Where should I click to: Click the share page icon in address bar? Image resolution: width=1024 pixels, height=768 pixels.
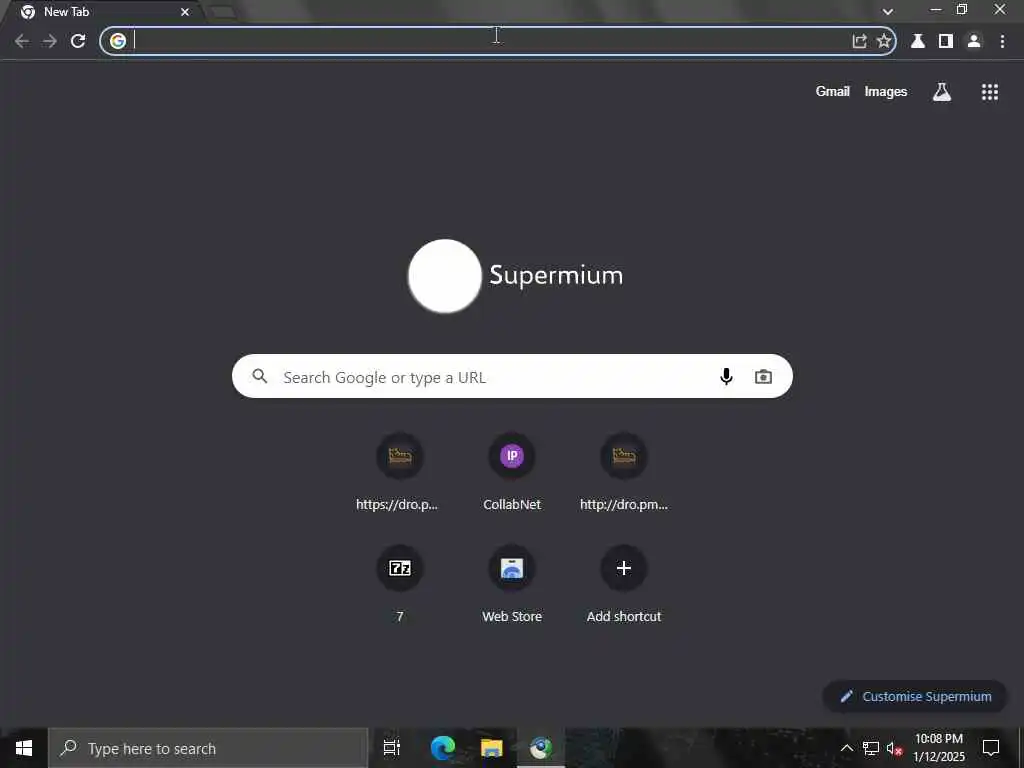point(859,41)
